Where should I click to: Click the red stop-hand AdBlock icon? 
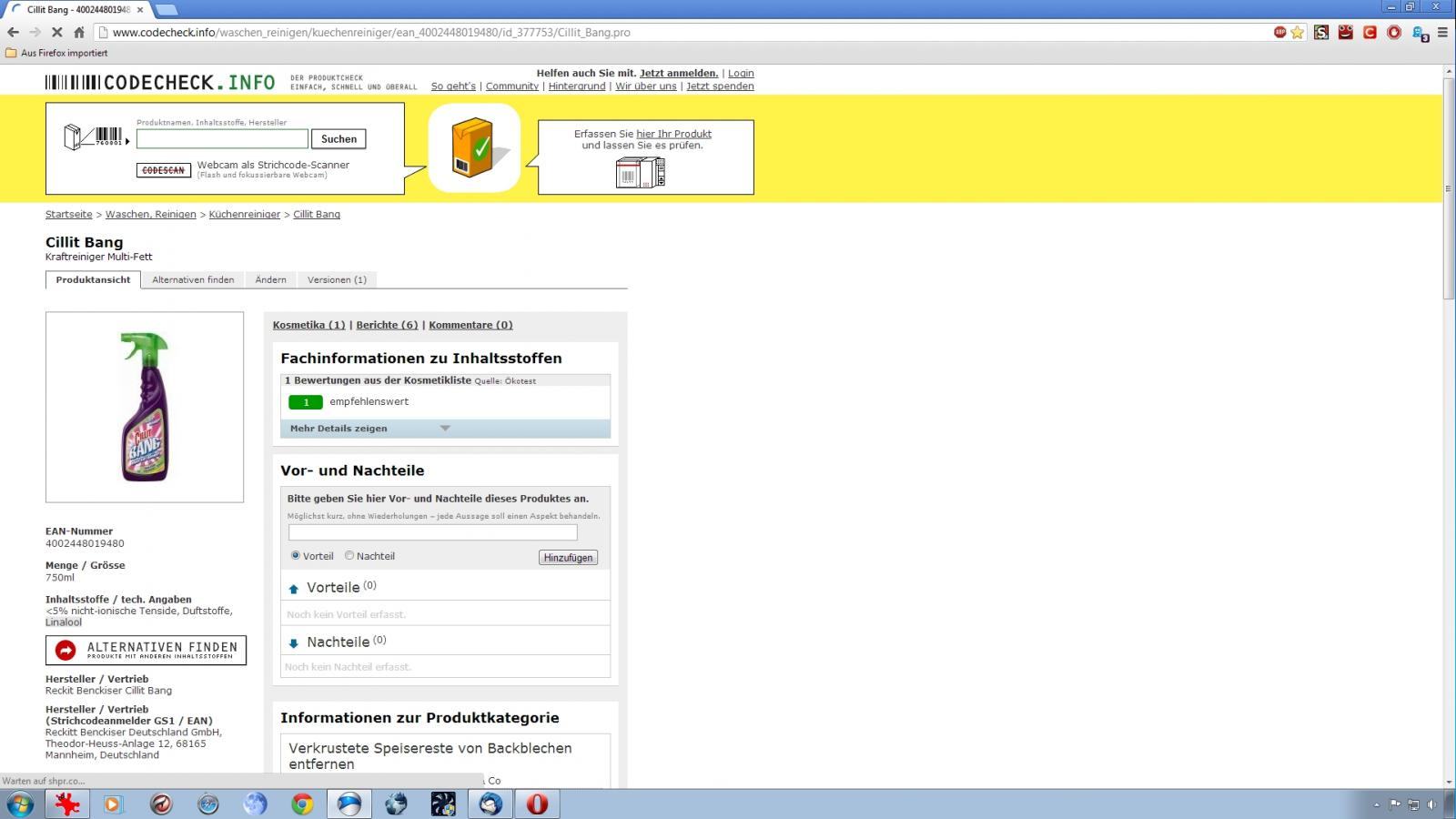coord(1393,32)
